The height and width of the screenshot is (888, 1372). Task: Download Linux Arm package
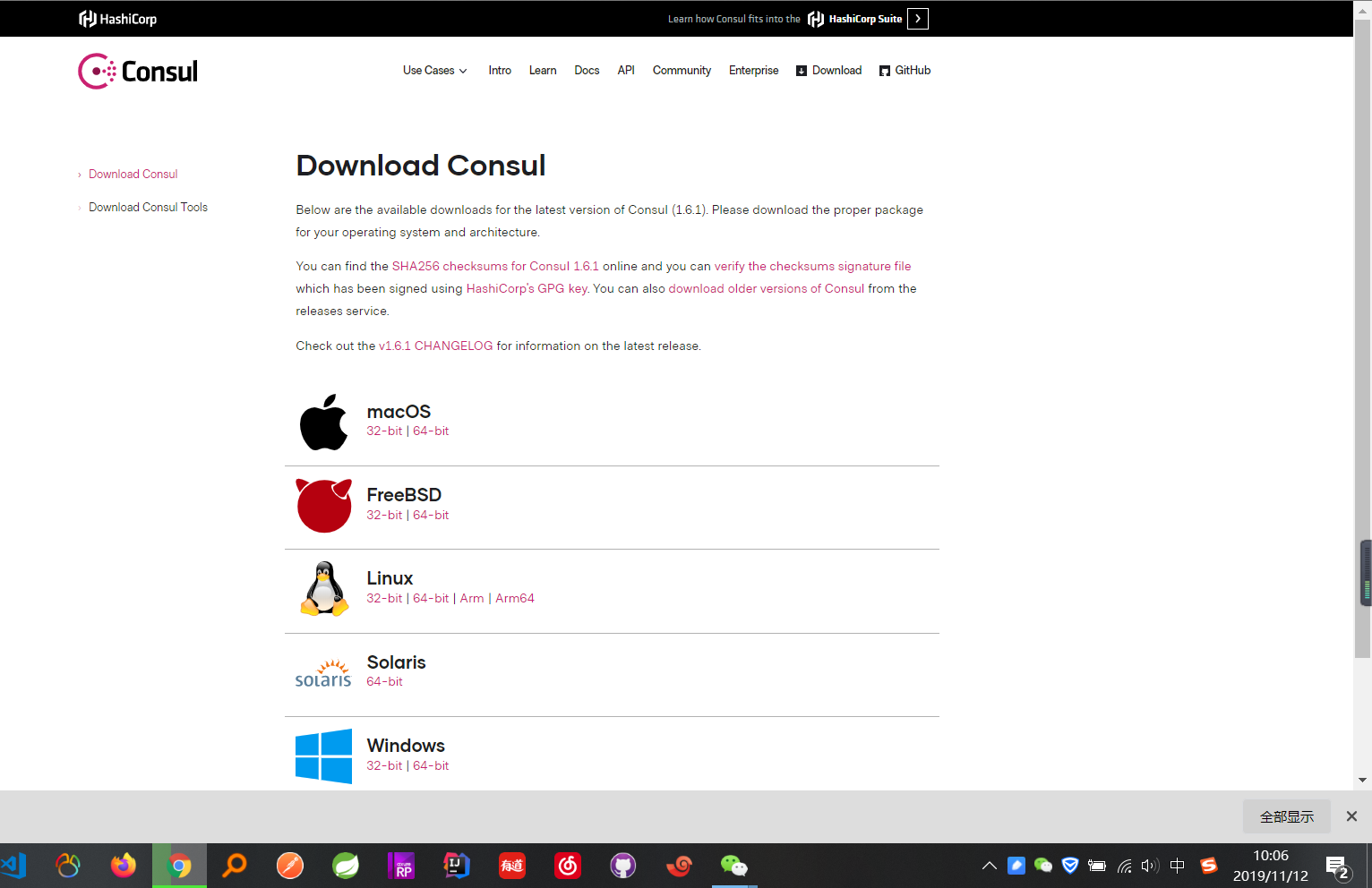click(x=472, y=599)
